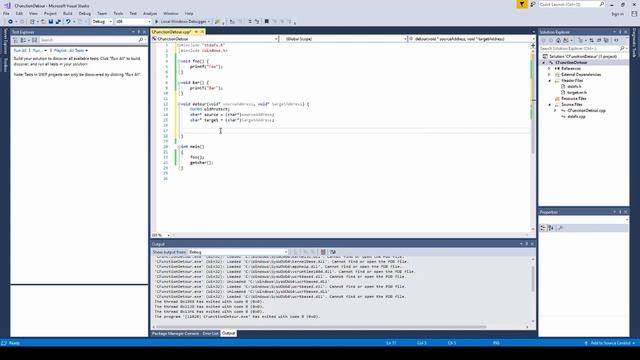Open the Team menu
Viewport: 640px width, 360px height.
(102, 13)
